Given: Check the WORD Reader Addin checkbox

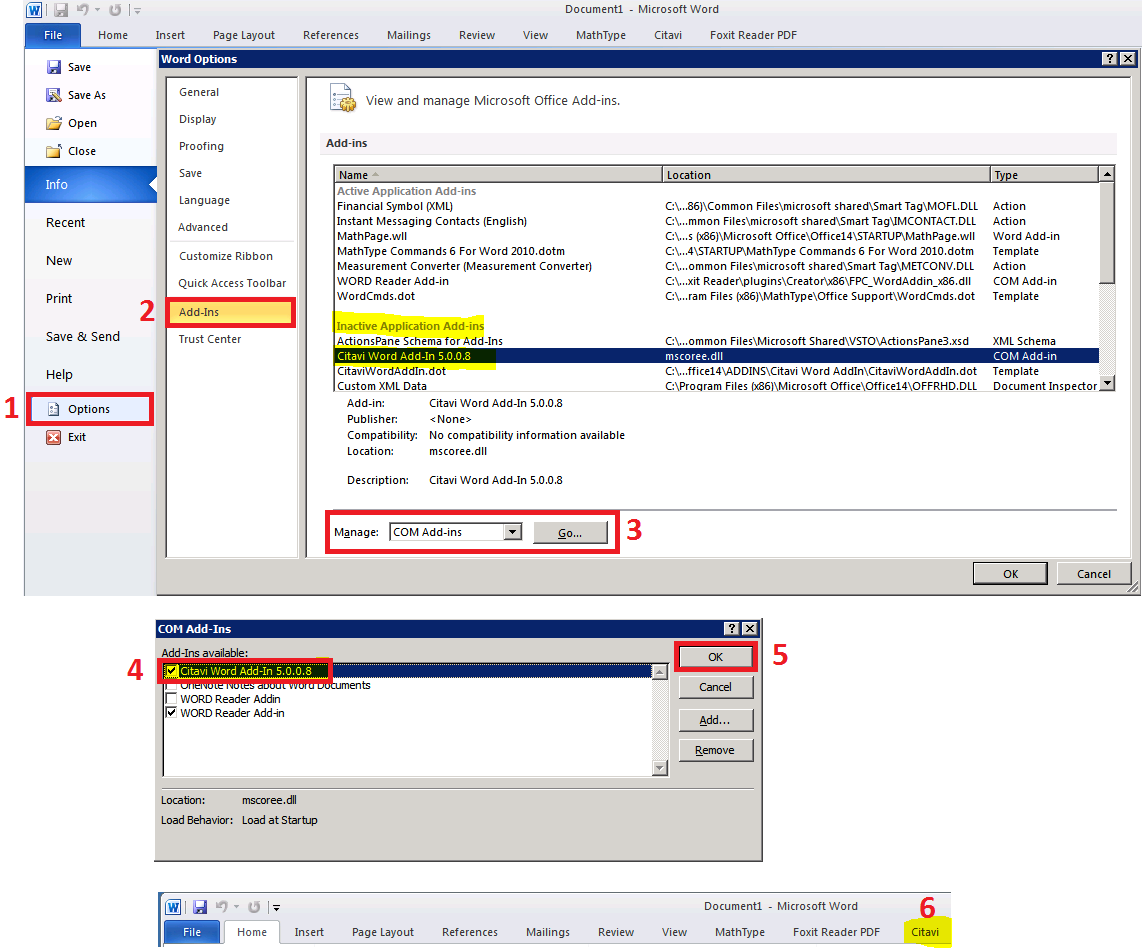Looking at the screenshot, I should (172, 699).
